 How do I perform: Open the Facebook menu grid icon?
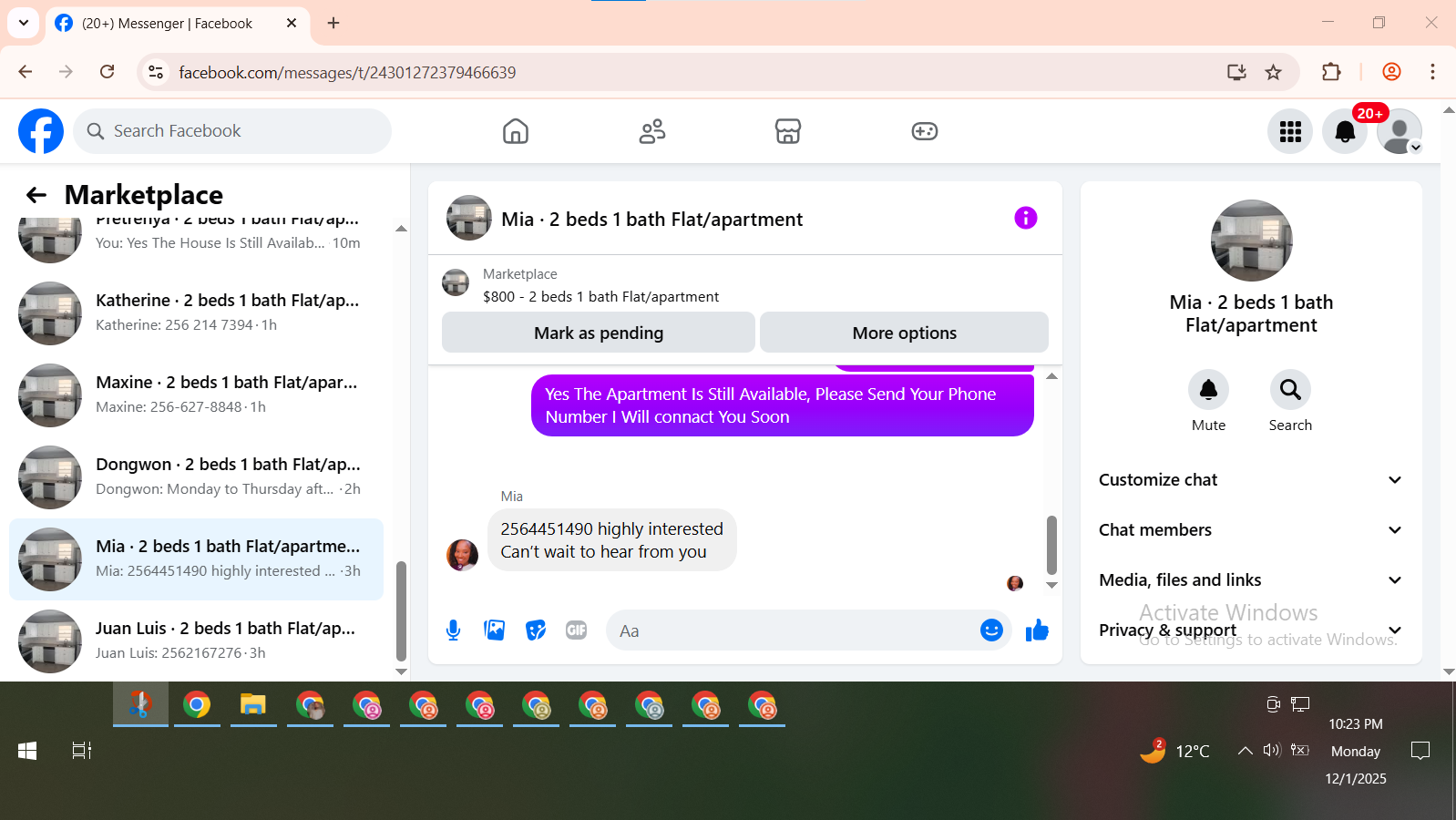tap(1290, 131)
